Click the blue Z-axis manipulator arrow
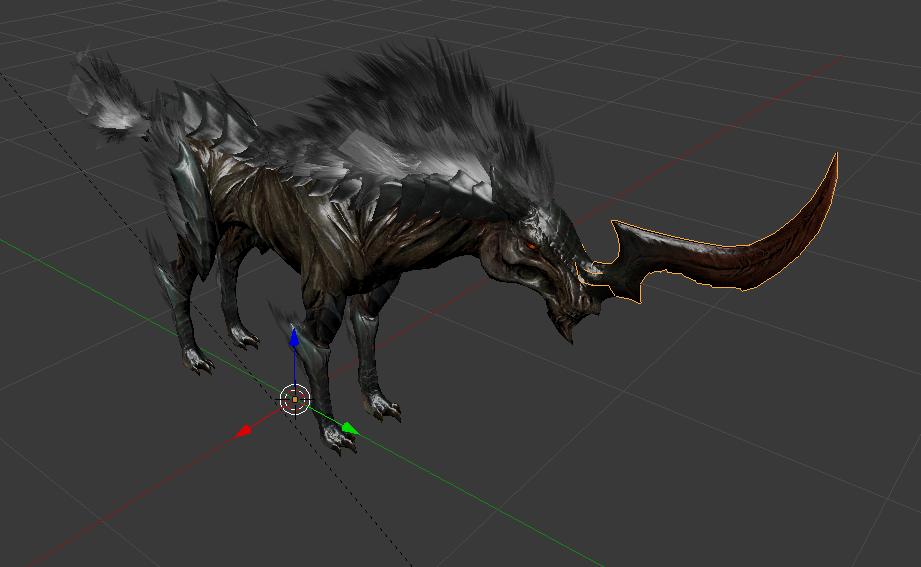 click(x=294, y=338)
